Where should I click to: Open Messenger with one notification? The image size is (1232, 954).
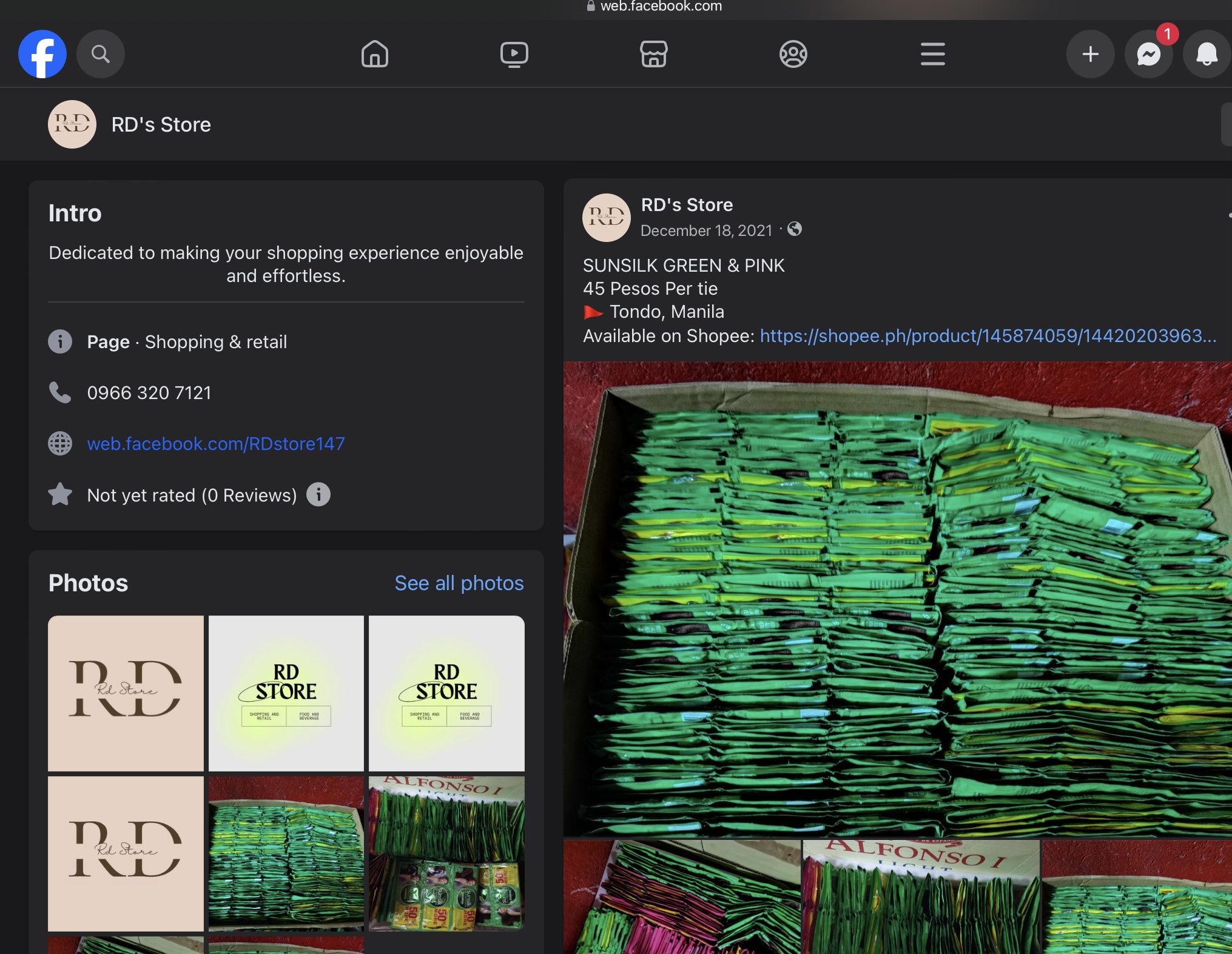(x=1148, y=54)
